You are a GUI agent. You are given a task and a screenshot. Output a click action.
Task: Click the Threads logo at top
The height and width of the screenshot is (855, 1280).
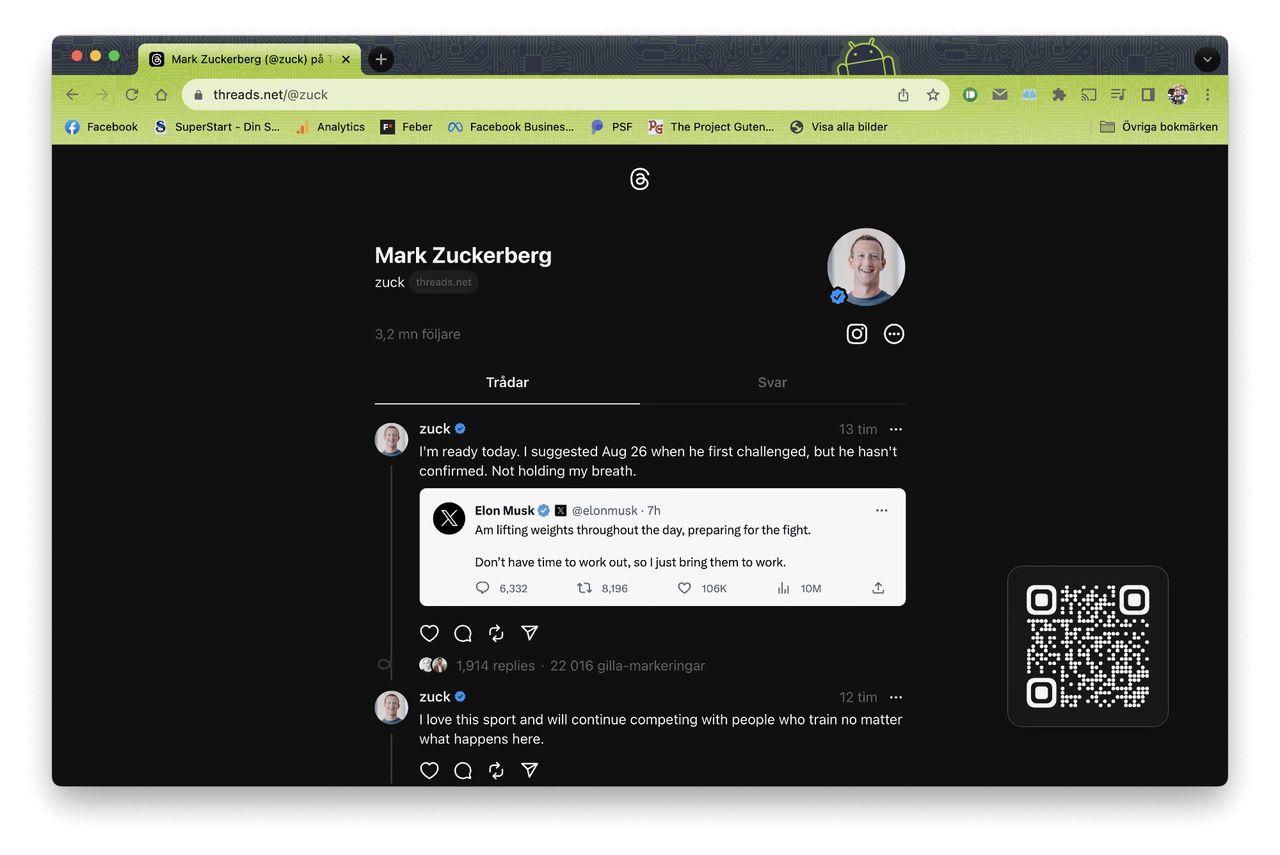click(x=640, y=179)
